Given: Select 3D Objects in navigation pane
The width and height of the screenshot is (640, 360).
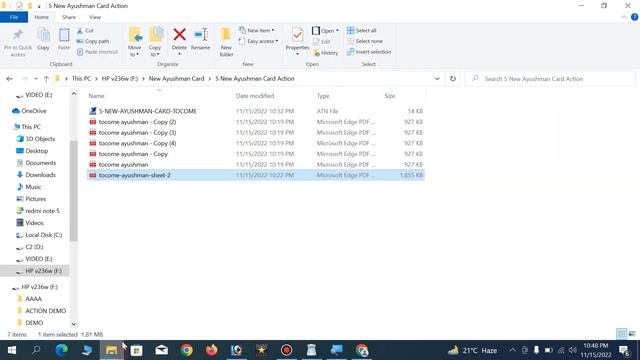Looking at the screenshot, I should pos(36,139).
